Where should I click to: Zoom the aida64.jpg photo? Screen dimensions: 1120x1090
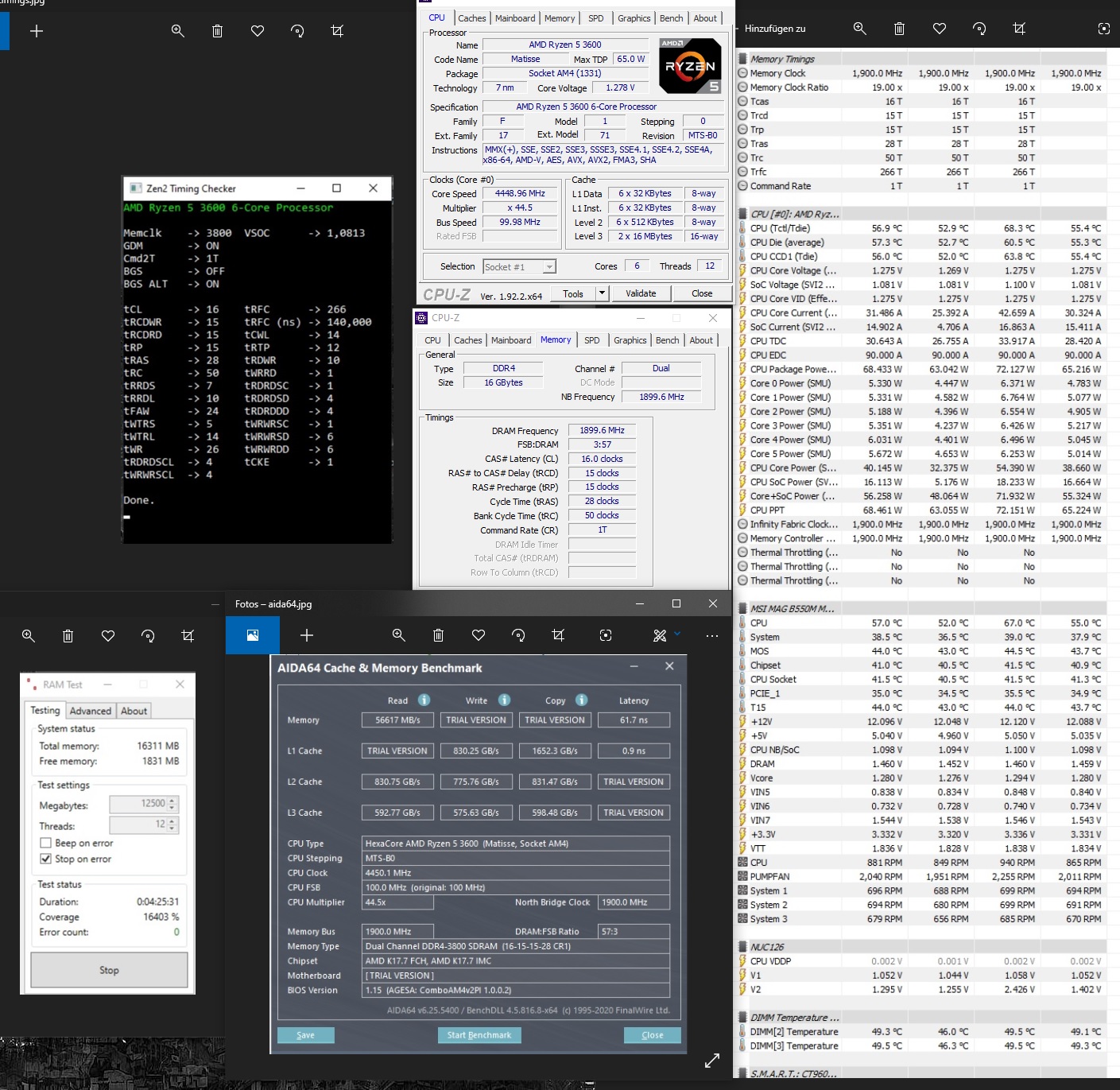tap(399, 635)
